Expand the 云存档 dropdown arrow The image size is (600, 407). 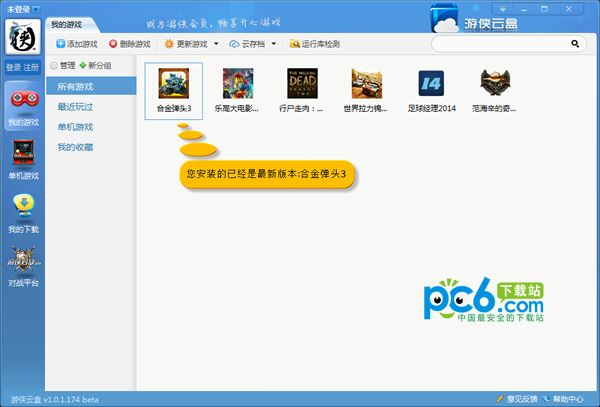pyautogui.click(x=273, y=44)
